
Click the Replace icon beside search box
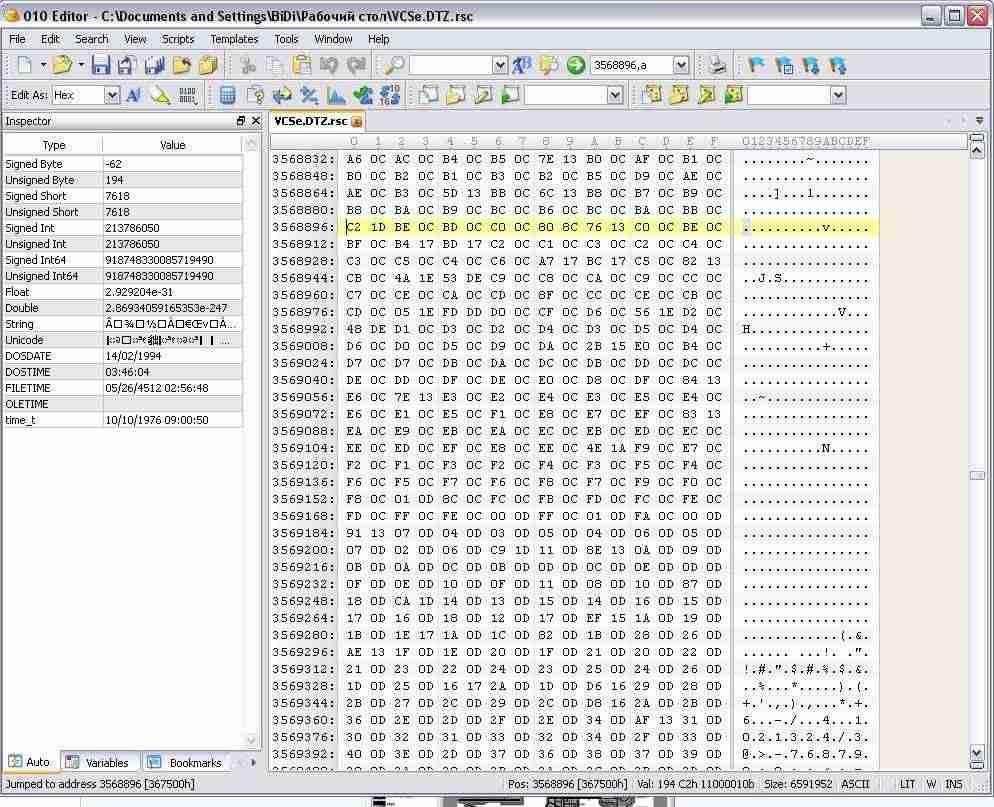click(522, 66)
